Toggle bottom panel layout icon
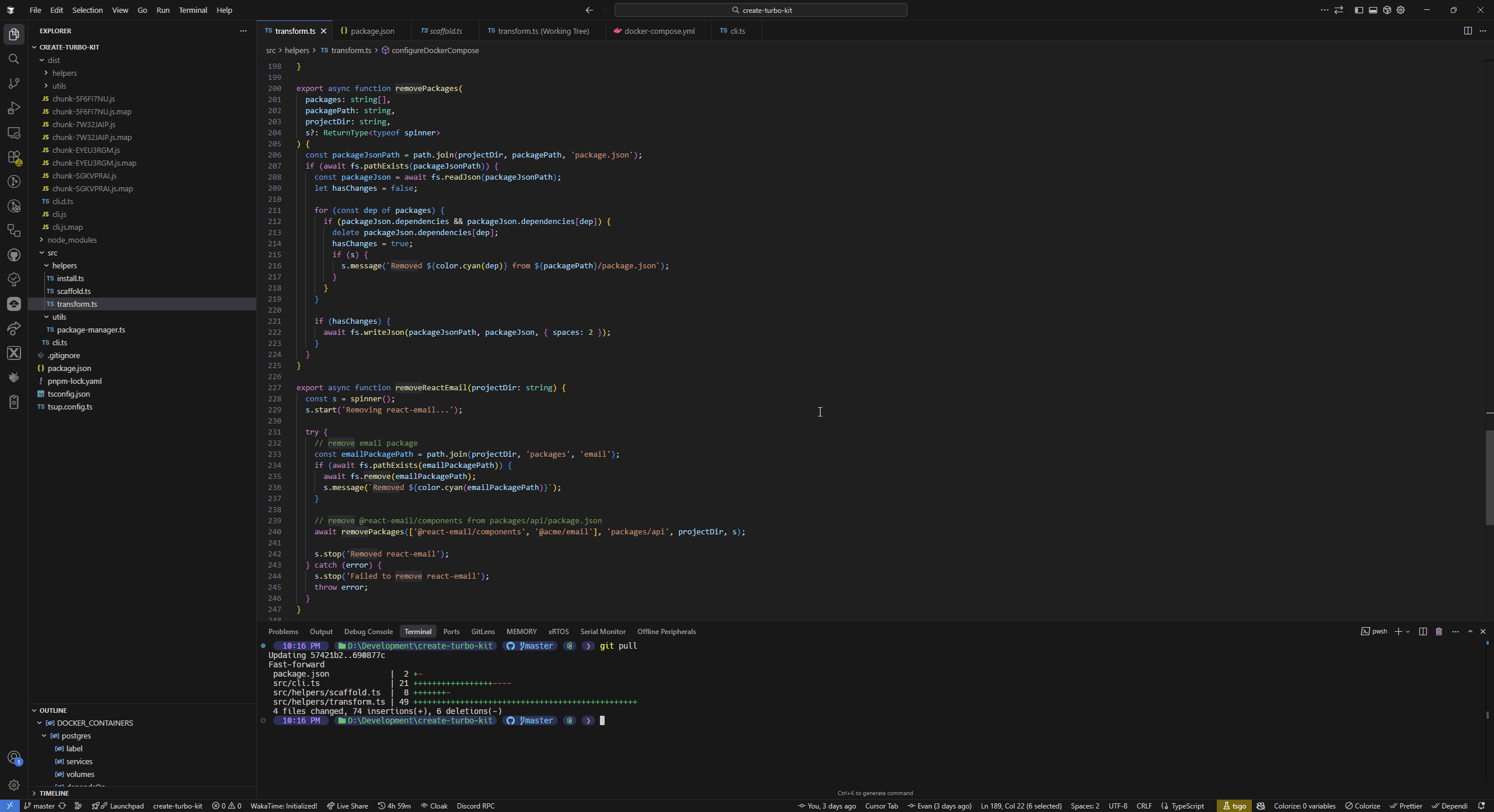Viewport: 1494px width, 812px height. pos(1373,10)
